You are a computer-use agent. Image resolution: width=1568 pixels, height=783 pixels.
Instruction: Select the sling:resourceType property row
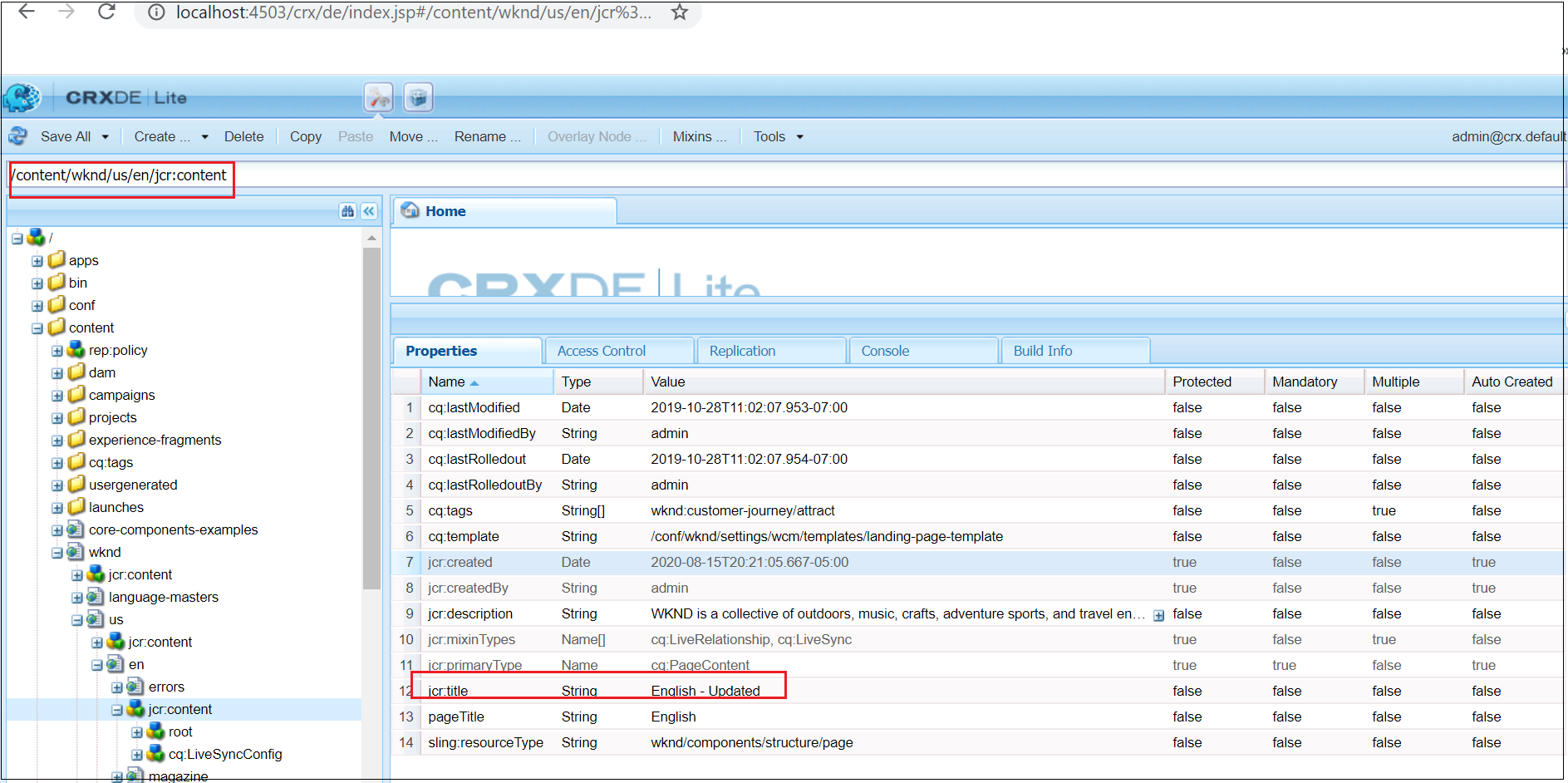click(976, 742)
